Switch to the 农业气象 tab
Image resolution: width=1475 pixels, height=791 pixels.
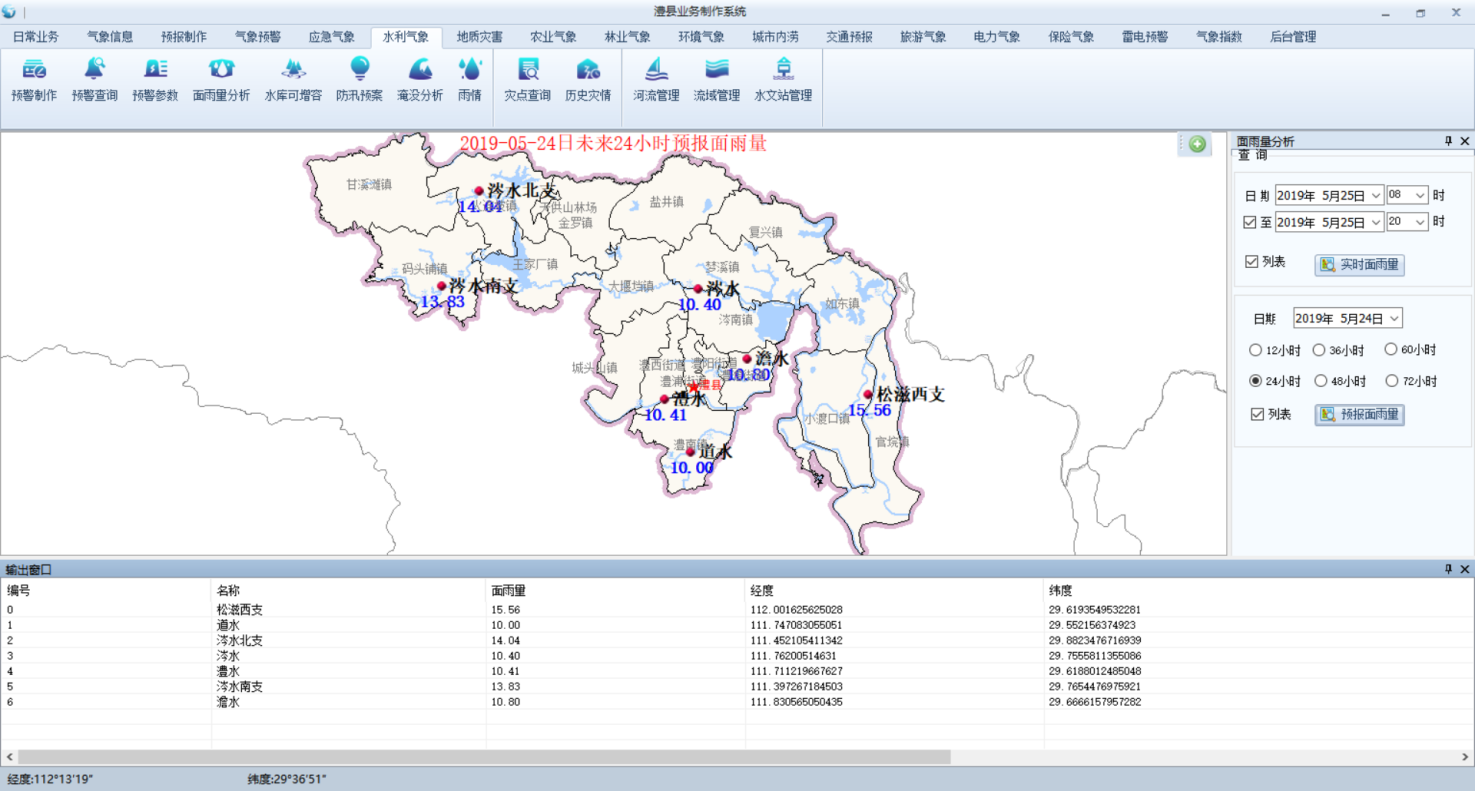pyautogui.click(x=553, y=37)
